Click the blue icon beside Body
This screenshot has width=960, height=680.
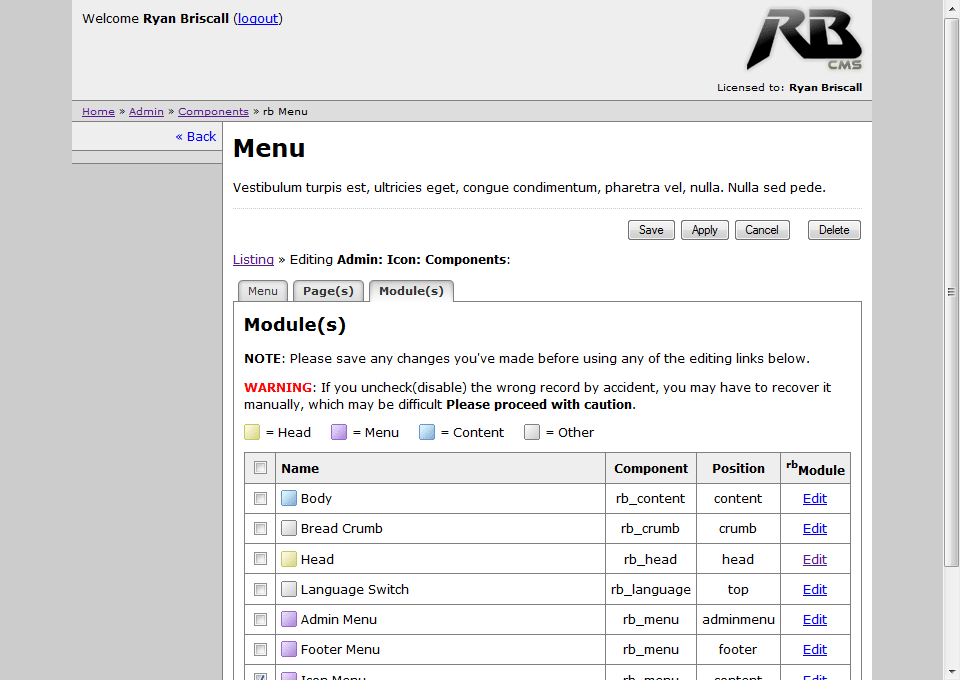[289, 498]
